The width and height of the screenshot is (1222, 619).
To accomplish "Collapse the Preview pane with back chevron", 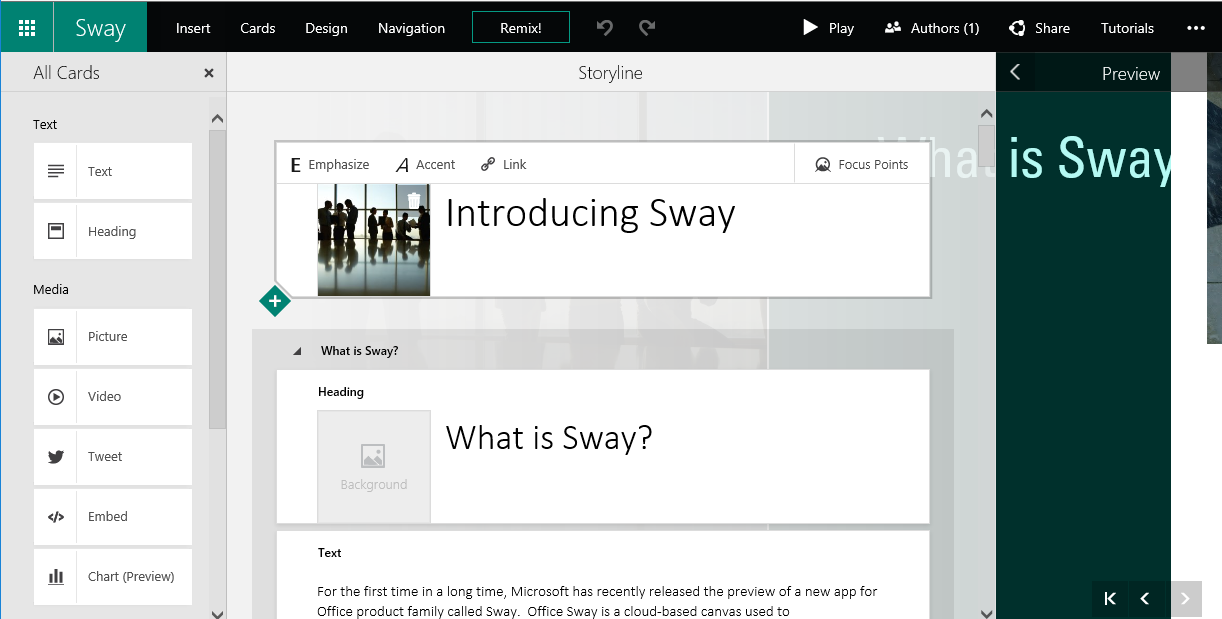I will coord(1015,72).
